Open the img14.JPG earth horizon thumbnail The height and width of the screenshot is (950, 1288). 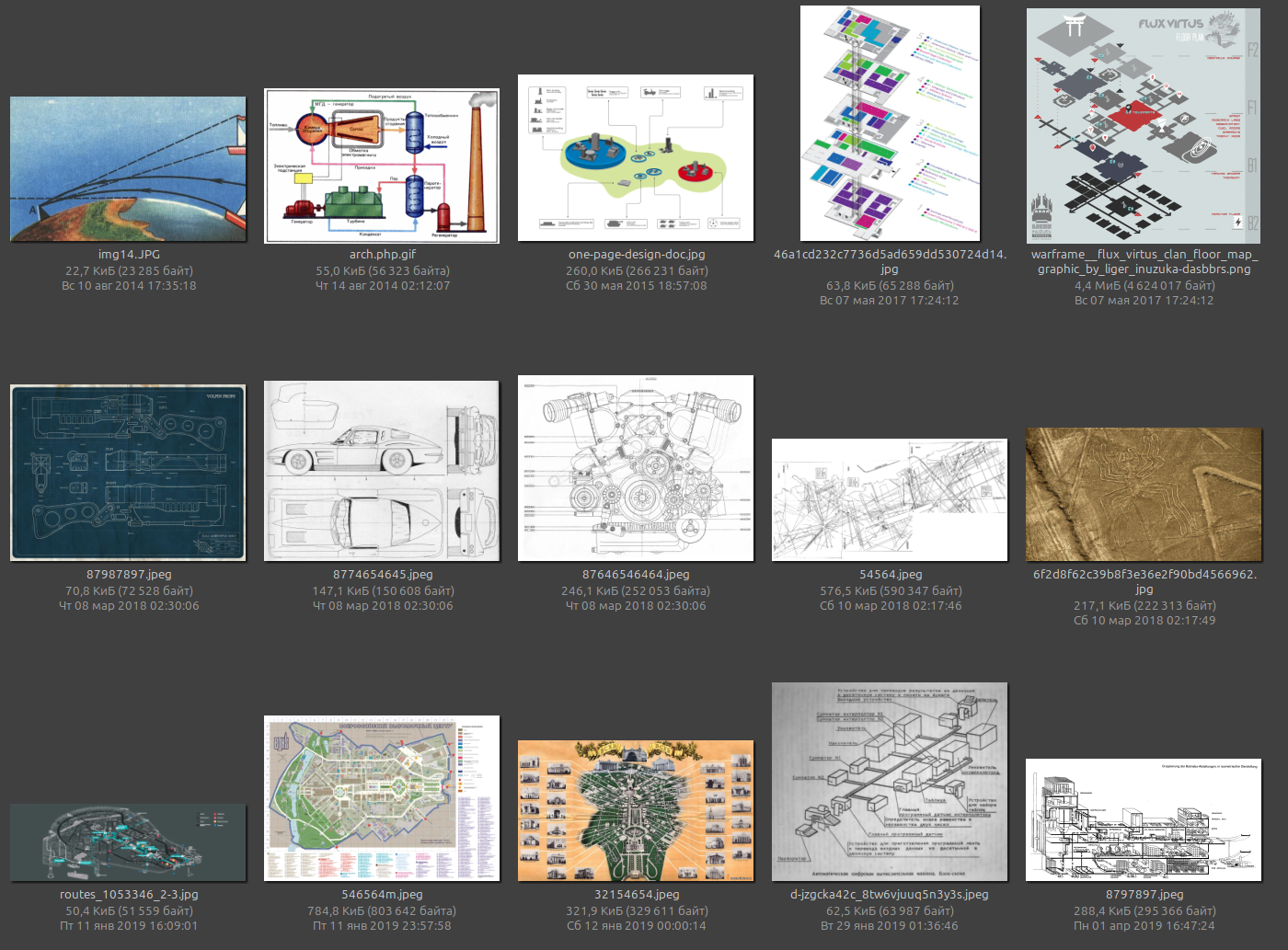[x=128, y=169]
